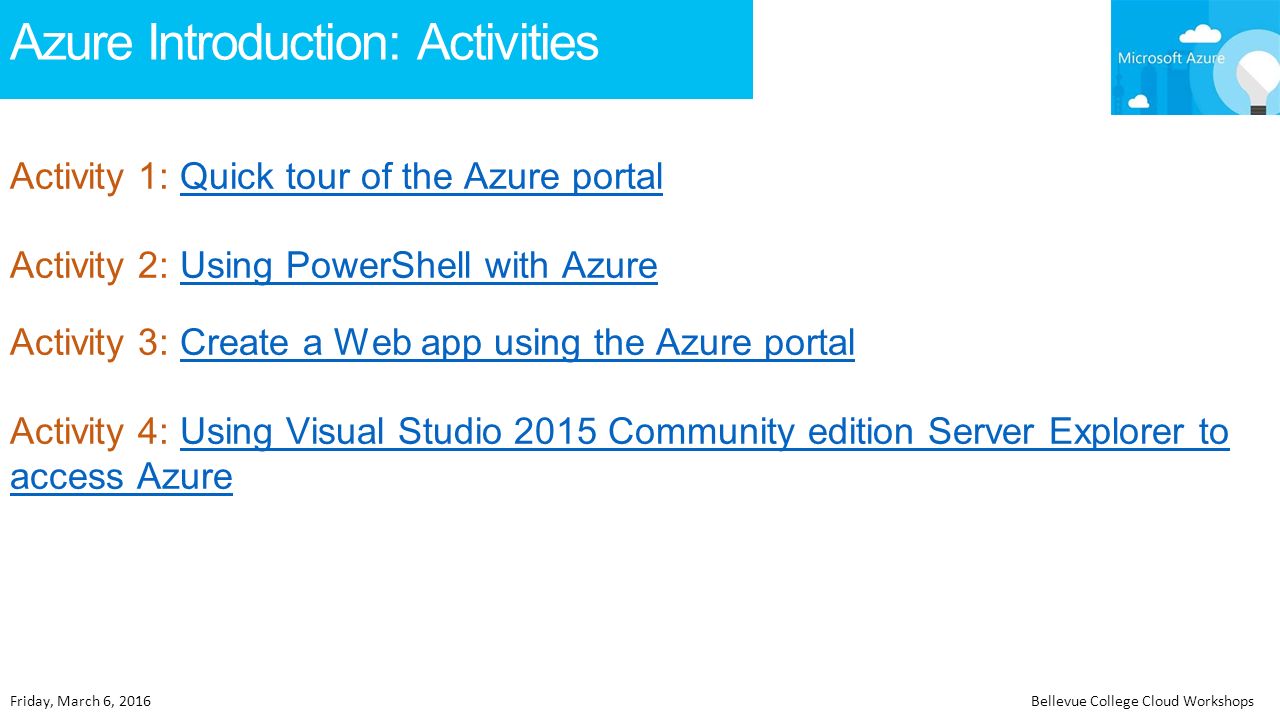Click the word "PowerShell" in Activity 2 link
Viewport: 1280px width, 720px height.
click(x=380, y=265)
